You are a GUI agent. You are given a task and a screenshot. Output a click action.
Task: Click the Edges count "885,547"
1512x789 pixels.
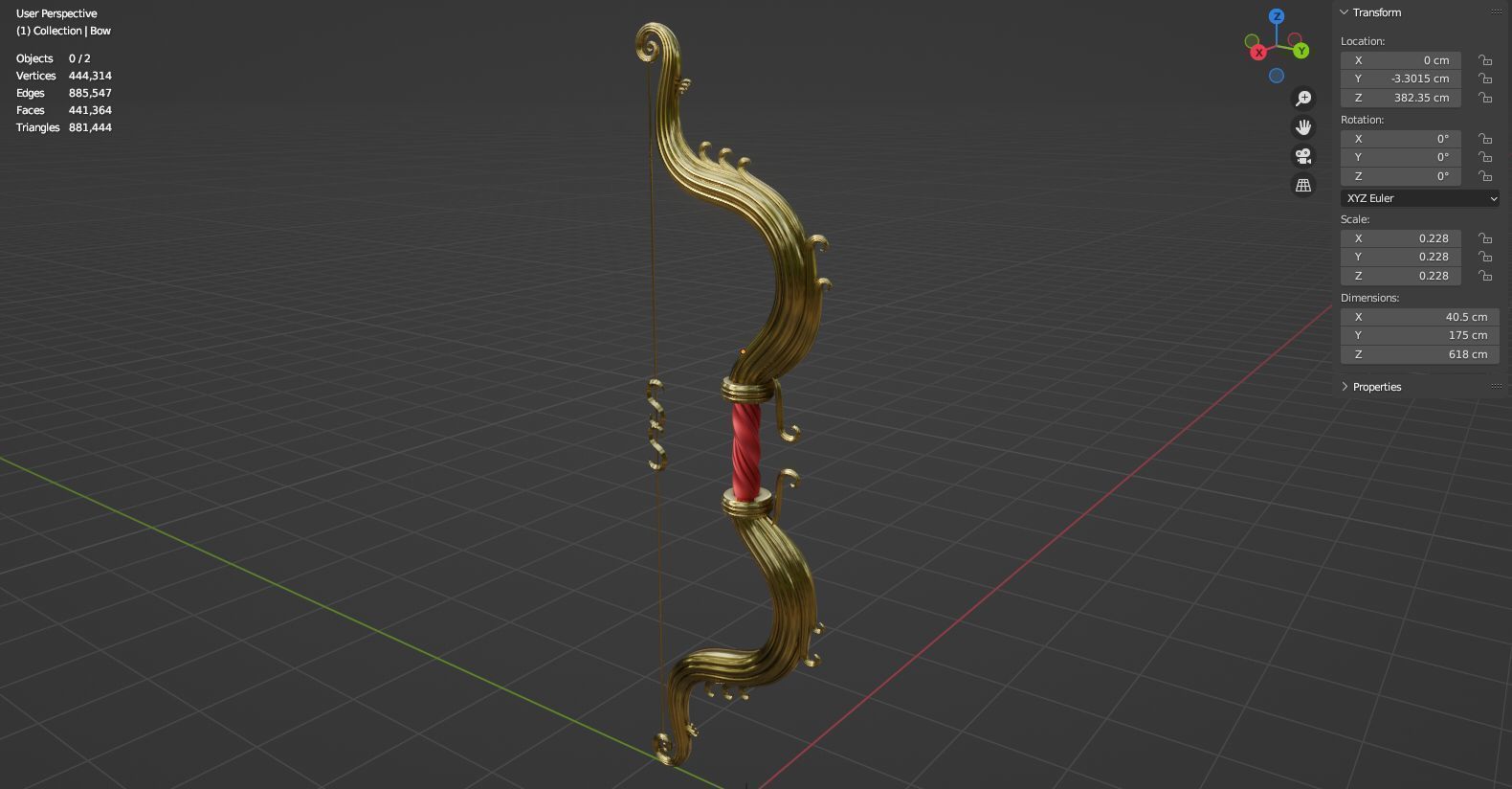tap(90, 93)
